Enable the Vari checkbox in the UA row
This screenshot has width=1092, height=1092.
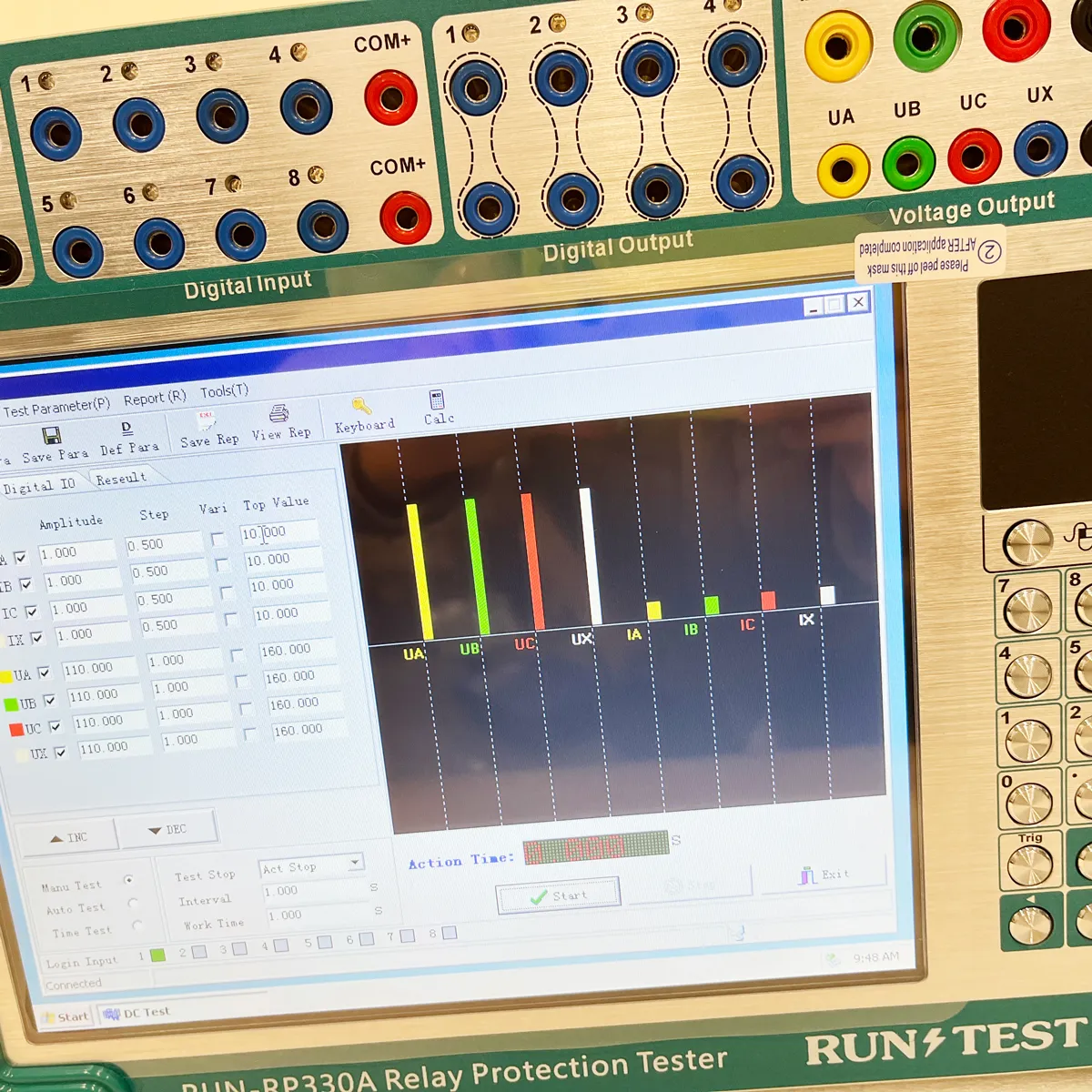(x=237, y=655)
